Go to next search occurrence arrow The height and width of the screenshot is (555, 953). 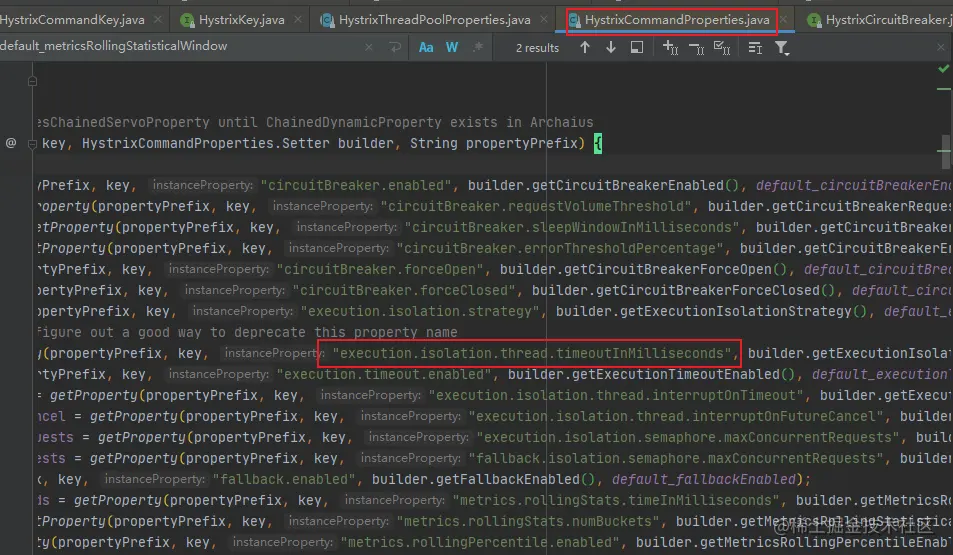[x=611, y=47]
